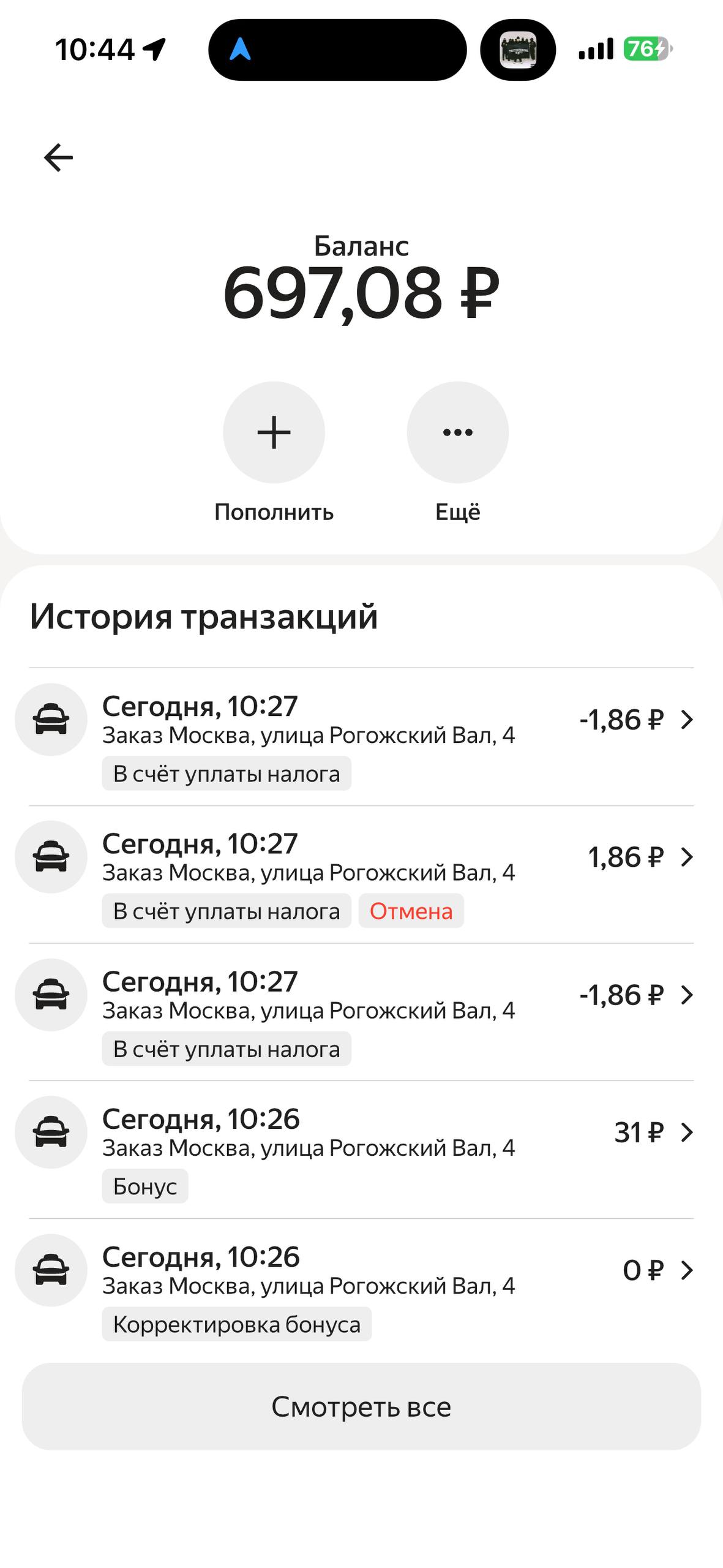Tap taxi icon of the 0 ₽ transaction
The height and width of the screenshot is (1568, 723).
pos(51,1270)
